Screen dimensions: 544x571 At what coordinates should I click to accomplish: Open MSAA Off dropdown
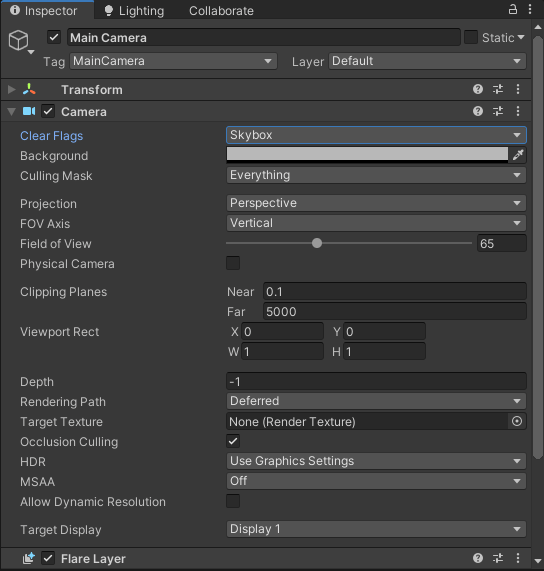376,481
